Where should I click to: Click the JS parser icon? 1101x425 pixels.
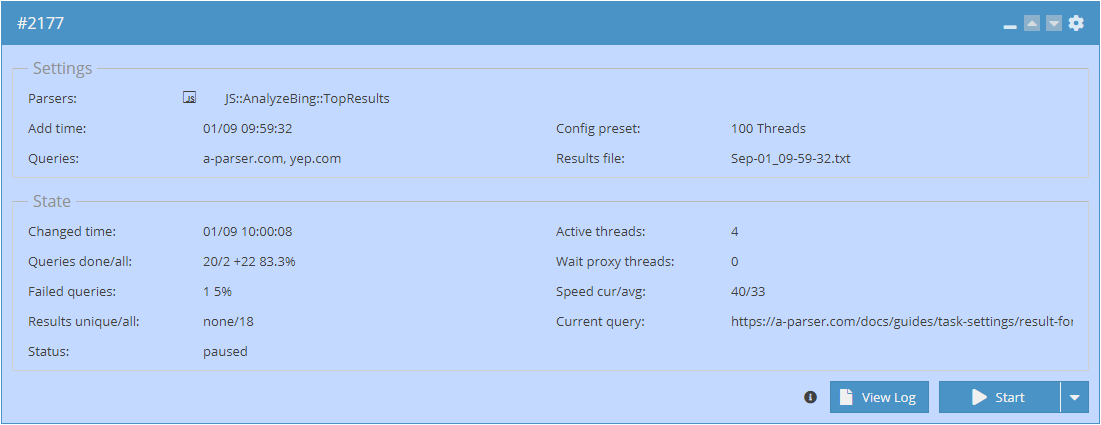[x=190, y=98]
